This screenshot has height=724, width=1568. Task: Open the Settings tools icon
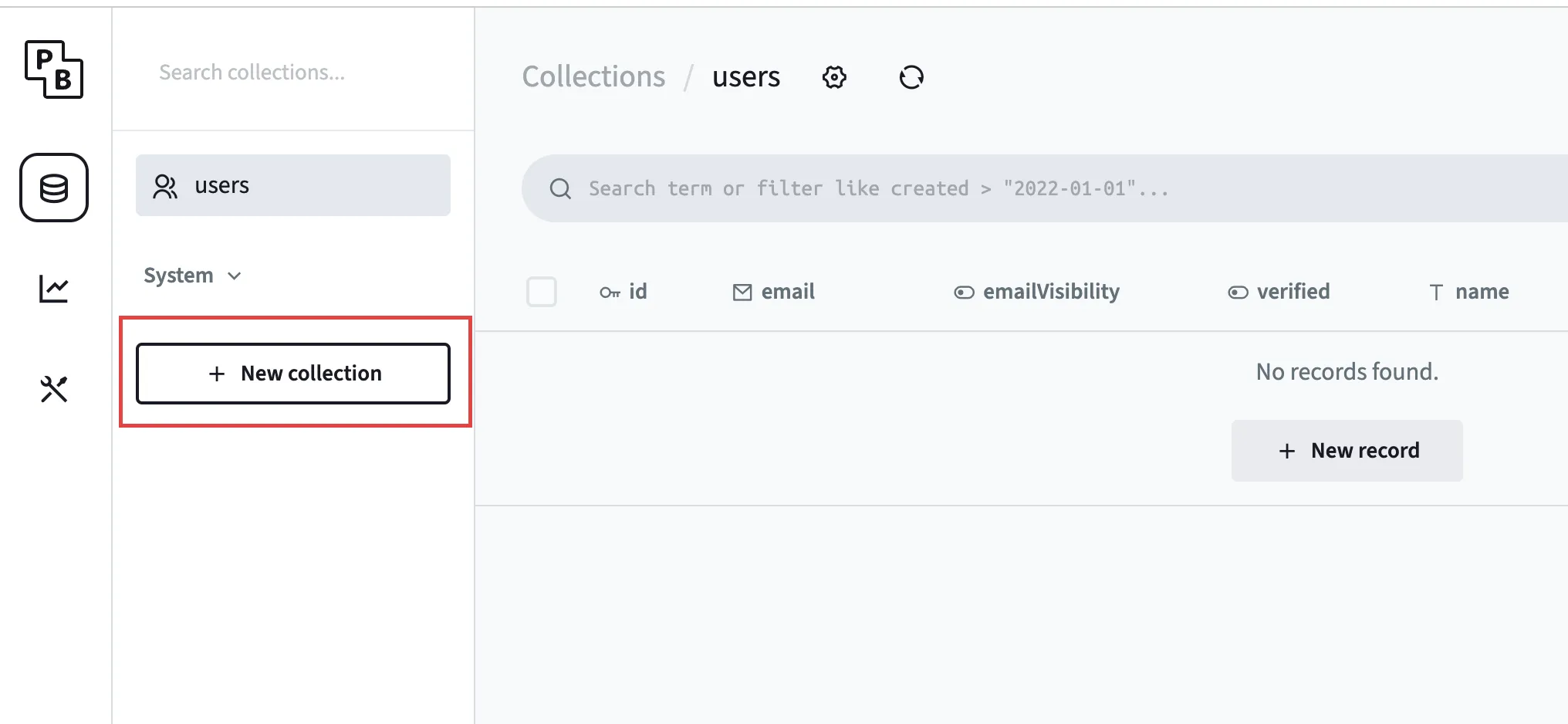coord(54,389)
